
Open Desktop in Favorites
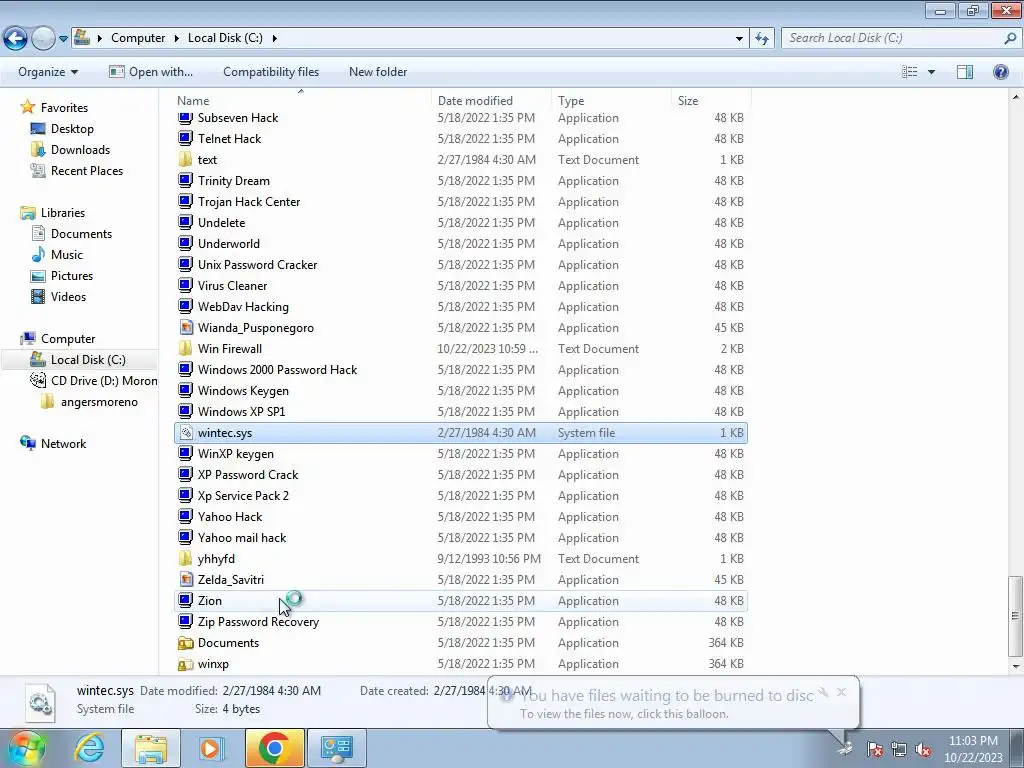72,129
